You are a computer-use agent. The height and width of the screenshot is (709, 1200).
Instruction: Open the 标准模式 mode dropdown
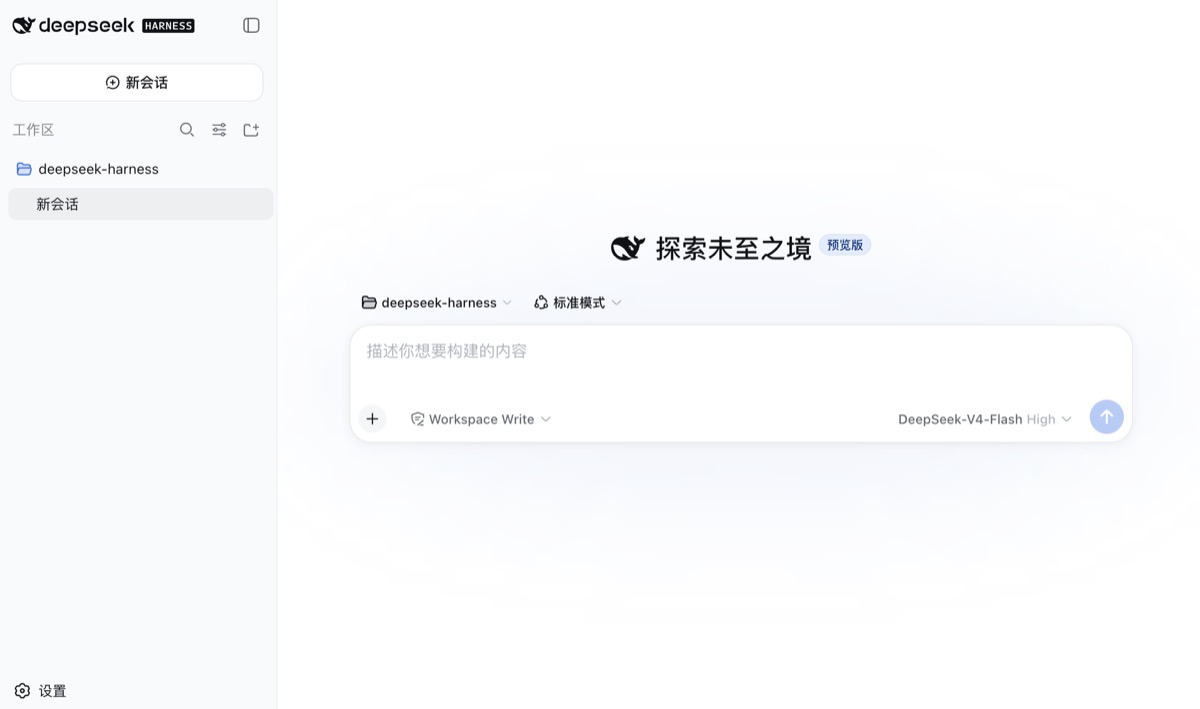tap(578, 303)
